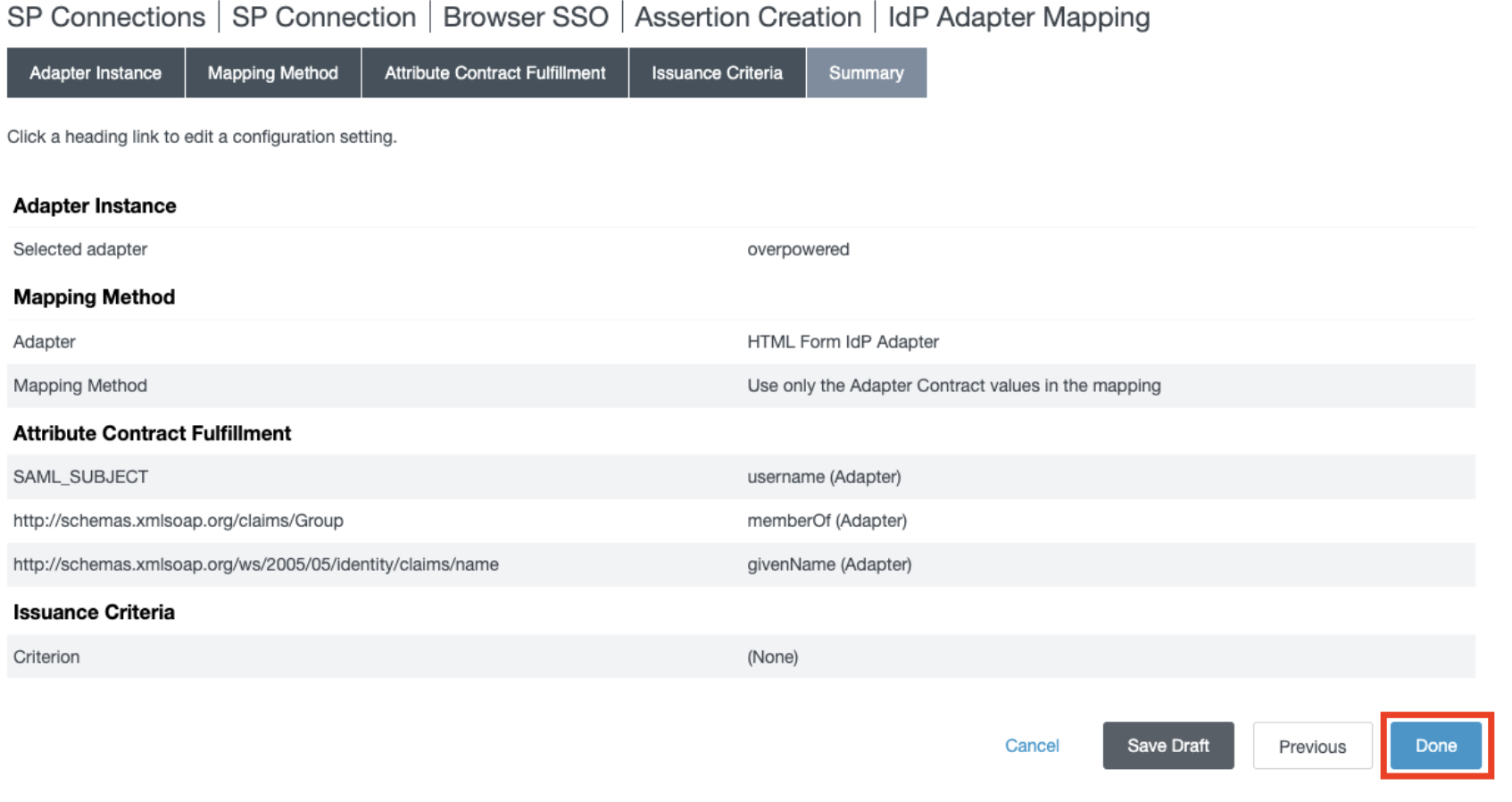The image size is (1512, 802).
Task: Save the configuration as draft
Action: 1168,746
